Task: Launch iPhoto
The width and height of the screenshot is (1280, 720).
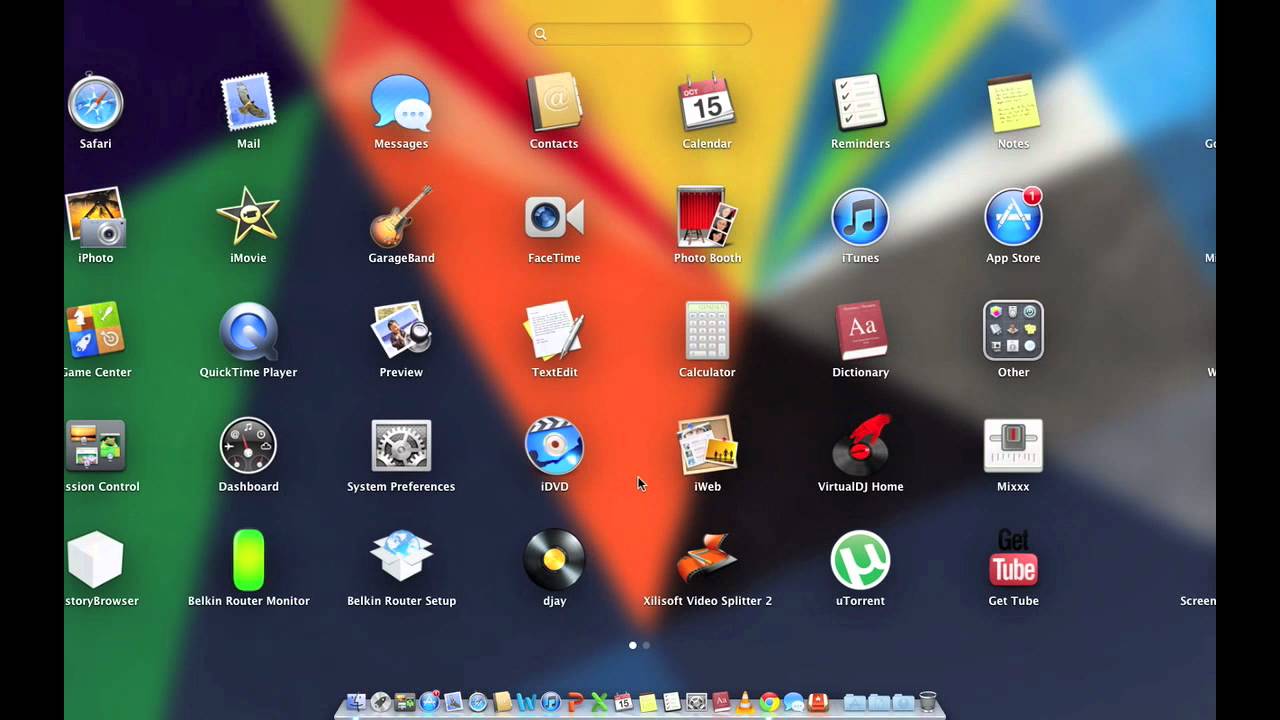Action: (95, 218)
